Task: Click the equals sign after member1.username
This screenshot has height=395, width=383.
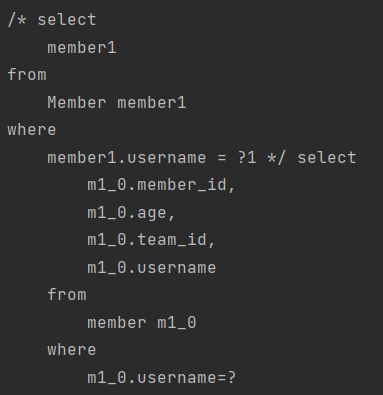Action: (x=222, y=157)
